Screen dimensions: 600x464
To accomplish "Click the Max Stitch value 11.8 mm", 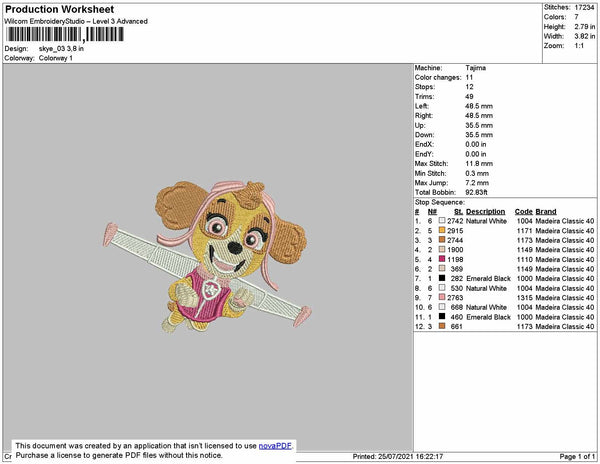I will point(479,163).
